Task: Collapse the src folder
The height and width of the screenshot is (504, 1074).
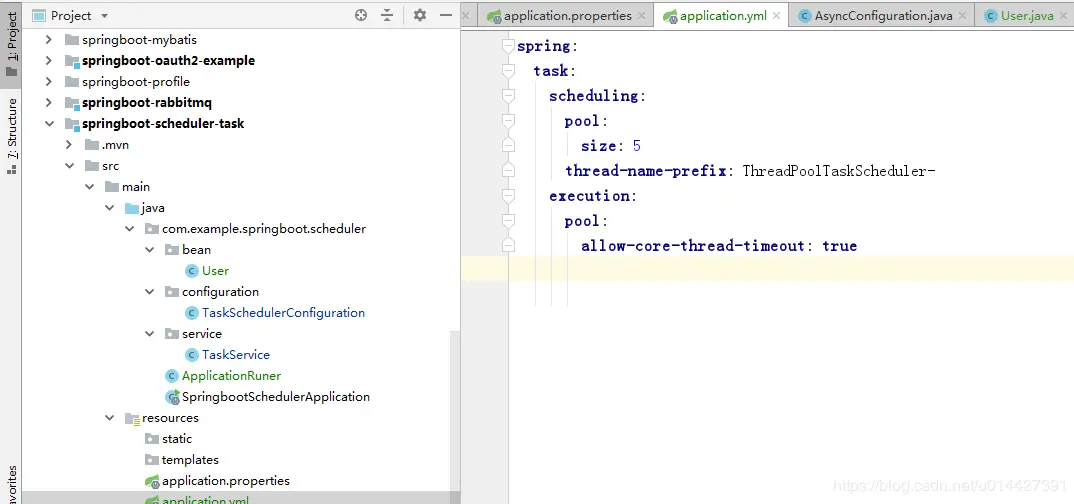Action: click(68, 166)
